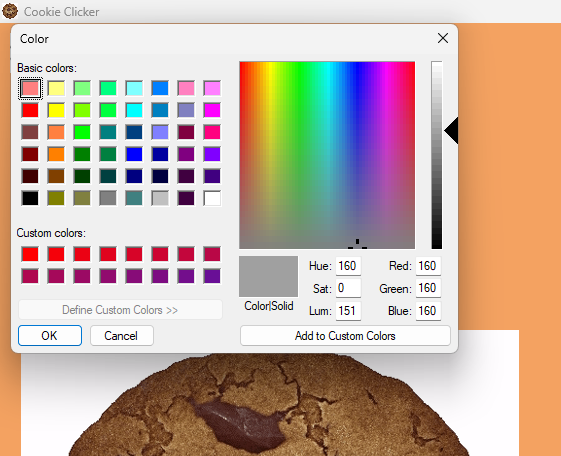Click the Red value field
561x456 pixels.
(x=428, y=266)
